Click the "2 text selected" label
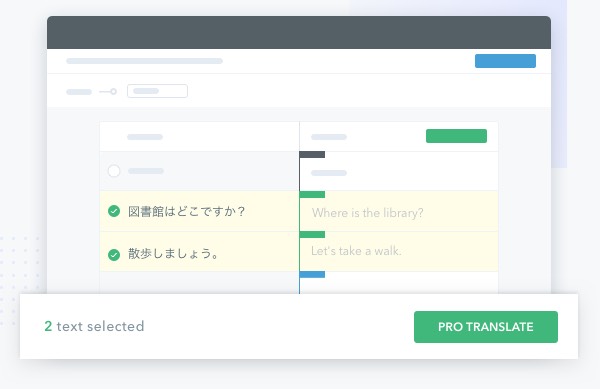This screenshot has width=600, height=389. (x=94, y=326)
